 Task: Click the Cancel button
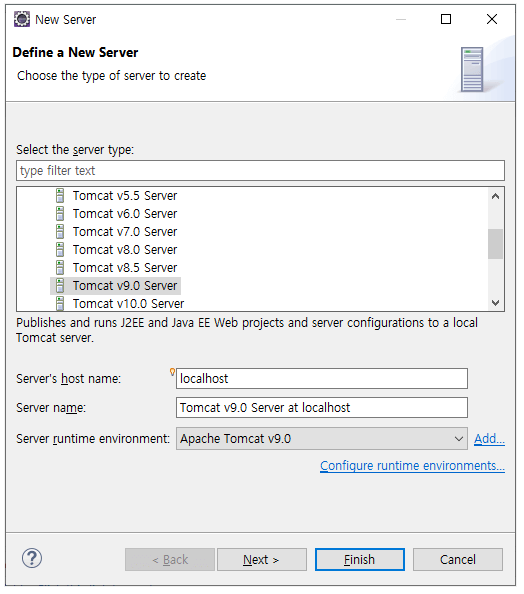click(x=458, y=560)
